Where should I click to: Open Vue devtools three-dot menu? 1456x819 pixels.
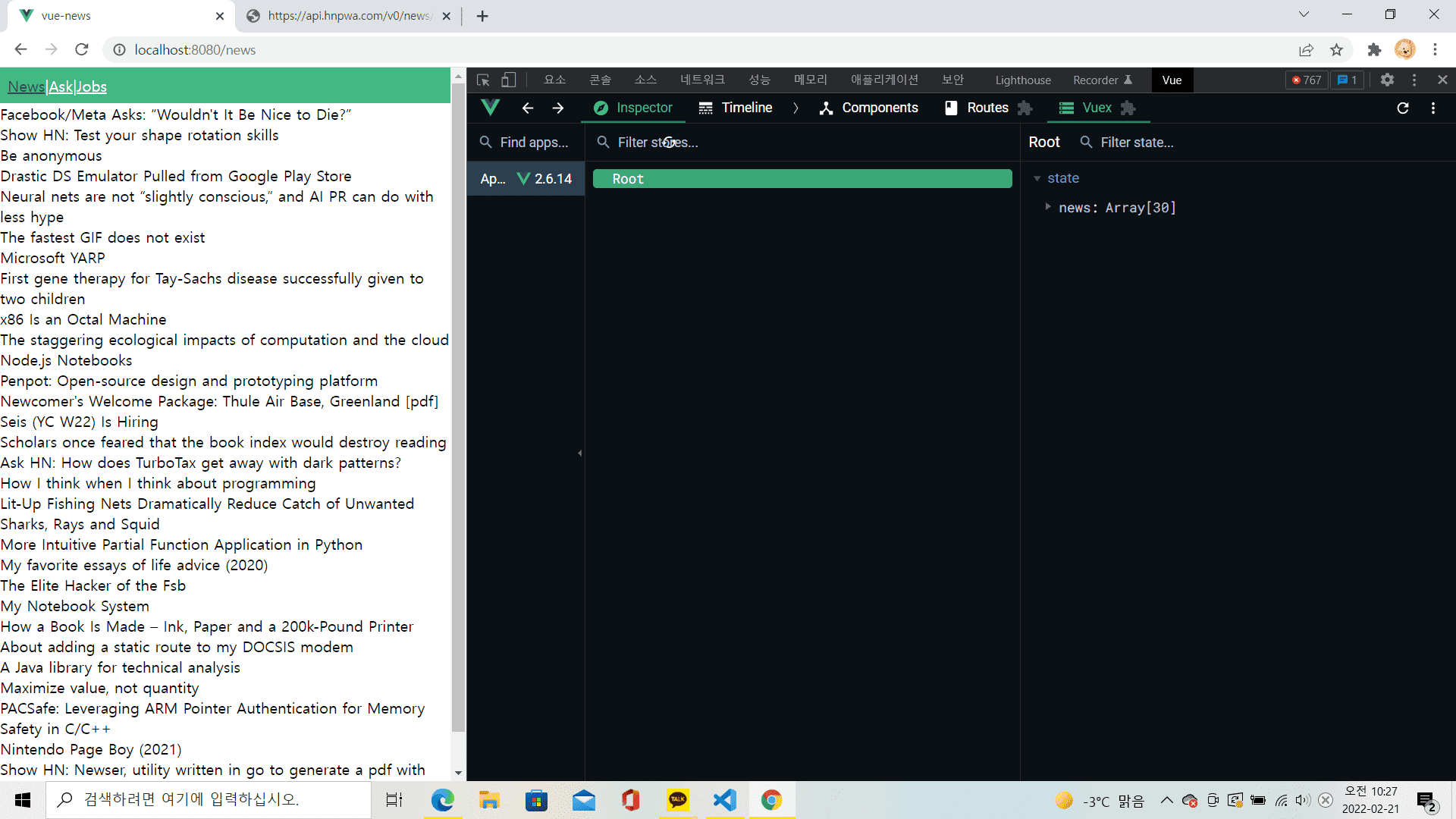pyautogui.click(x=1433, y=108)
